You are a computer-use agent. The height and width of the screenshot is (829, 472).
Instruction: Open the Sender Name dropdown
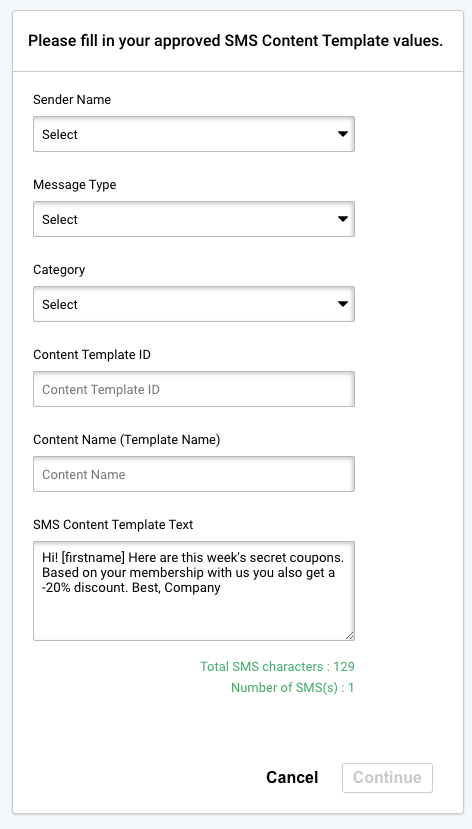coord(193,134)
